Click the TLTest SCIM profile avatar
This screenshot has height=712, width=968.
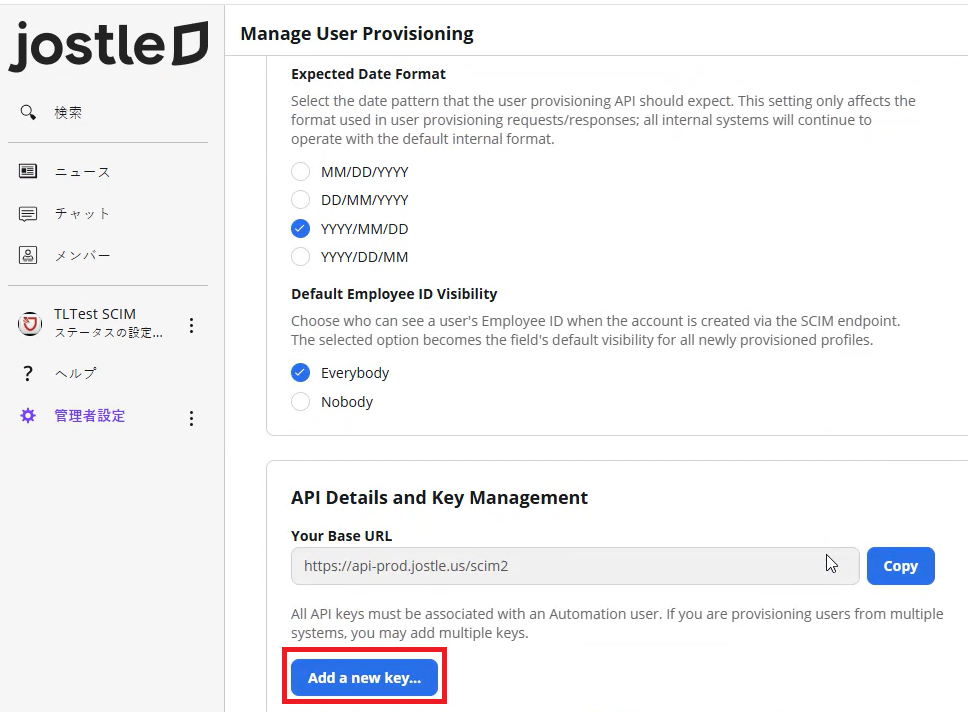point(30,324)
